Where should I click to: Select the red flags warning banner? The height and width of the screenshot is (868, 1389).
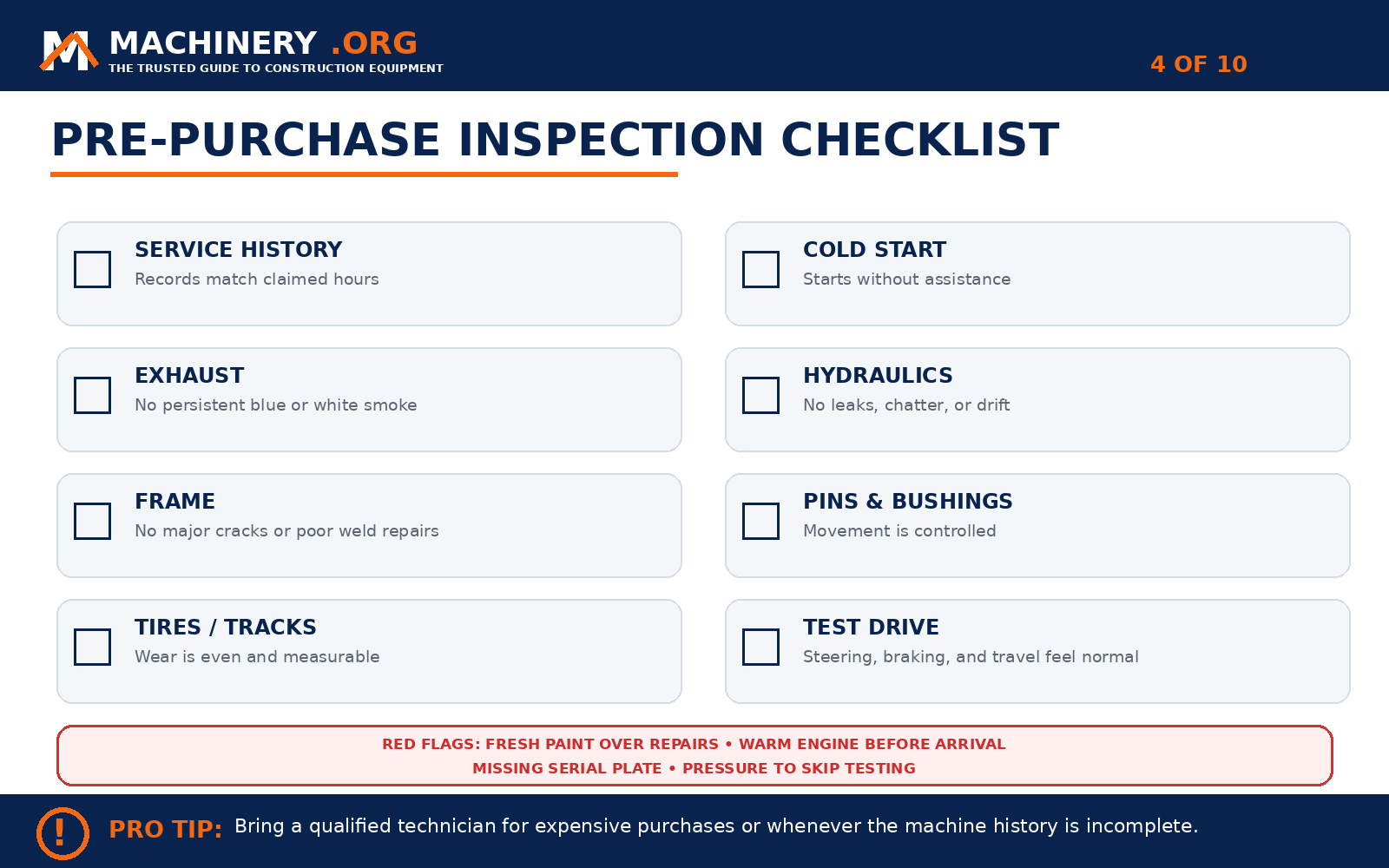click(x=694, y=755)
